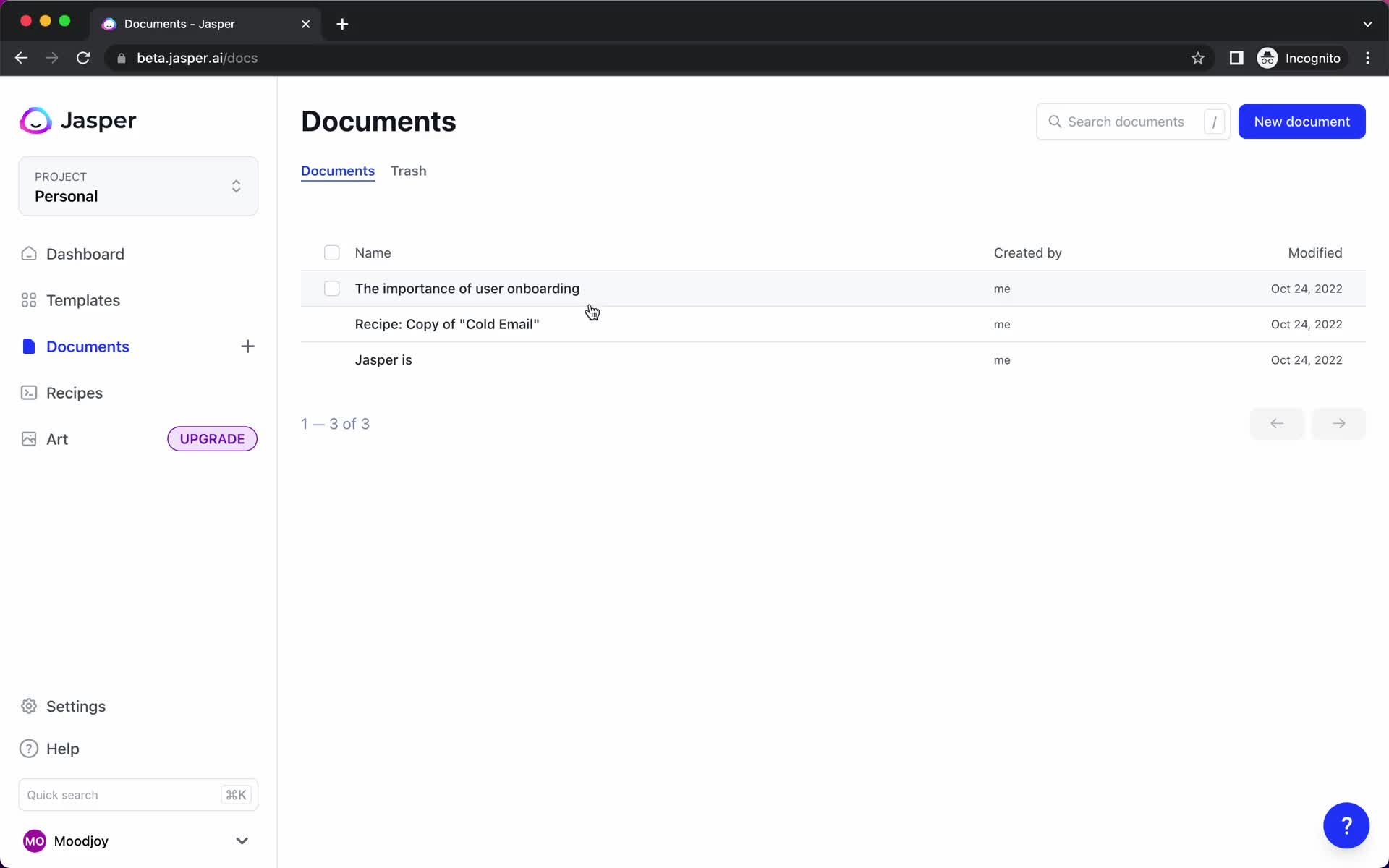Screen dimensions: 1389x868
Task: Expand the Personal project selector
Action: (138, 186)
